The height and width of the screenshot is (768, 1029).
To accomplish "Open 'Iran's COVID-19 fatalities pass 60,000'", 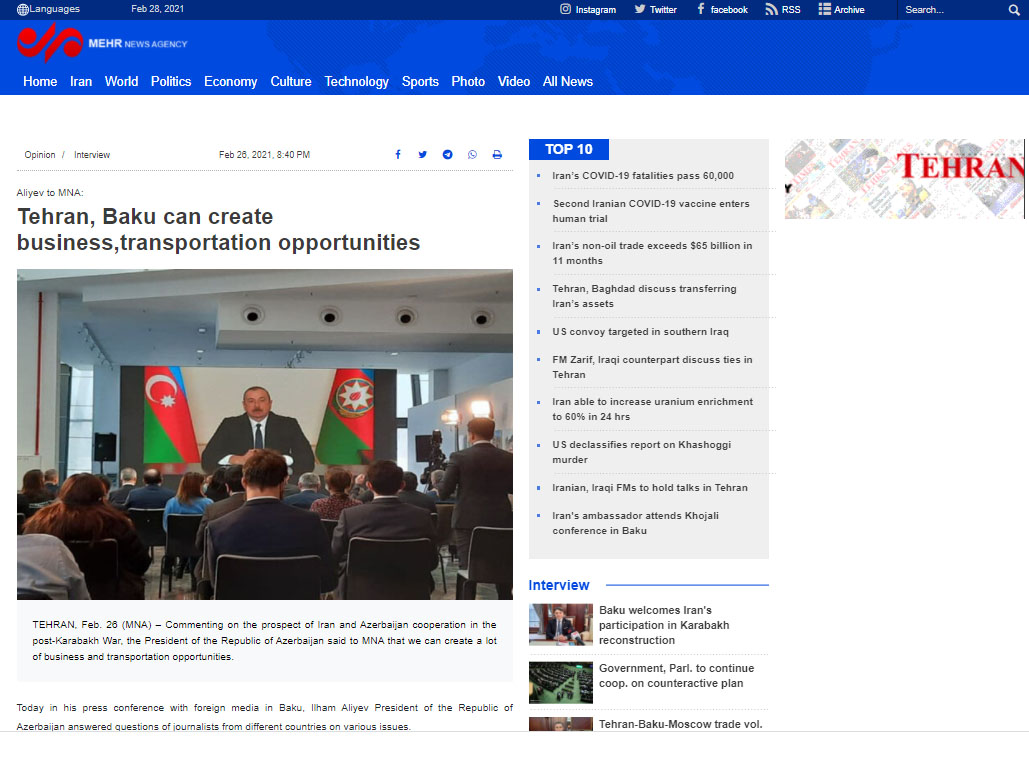I will click(x=643, y=176).
